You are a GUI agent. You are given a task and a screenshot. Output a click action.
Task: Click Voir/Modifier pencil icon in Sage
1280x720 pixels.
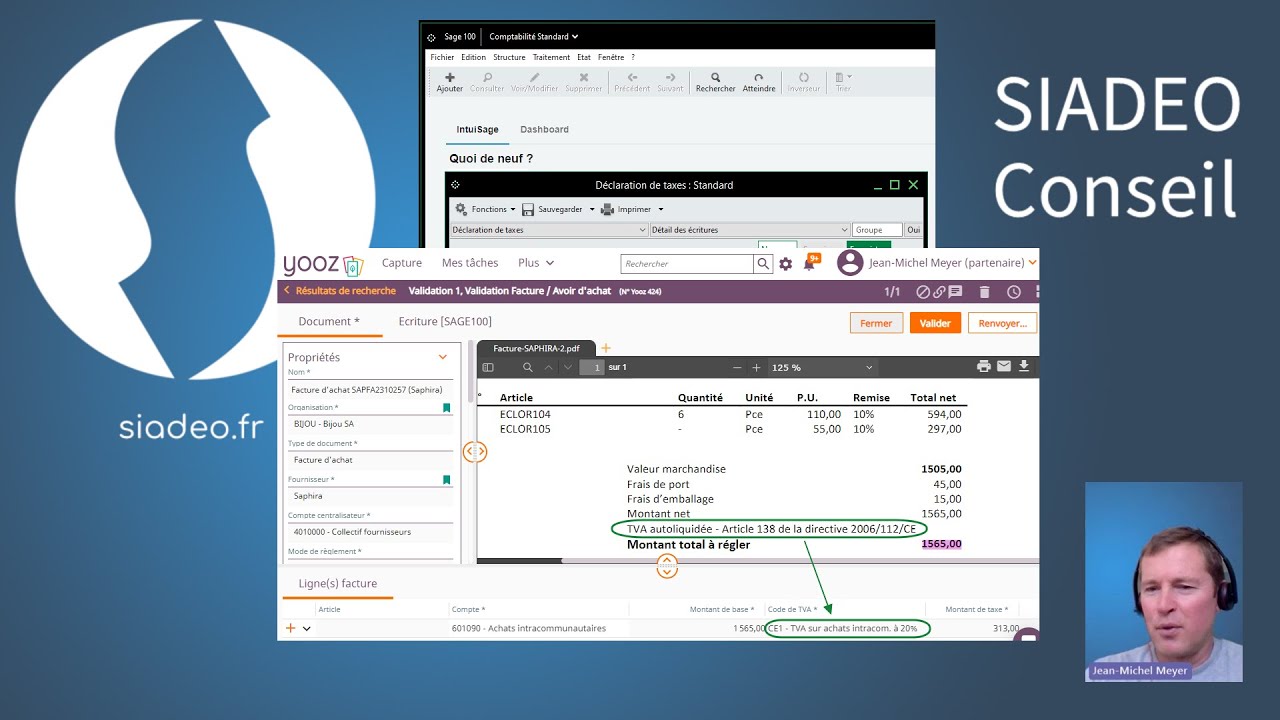pyautogui.click(x=535, y=77)
